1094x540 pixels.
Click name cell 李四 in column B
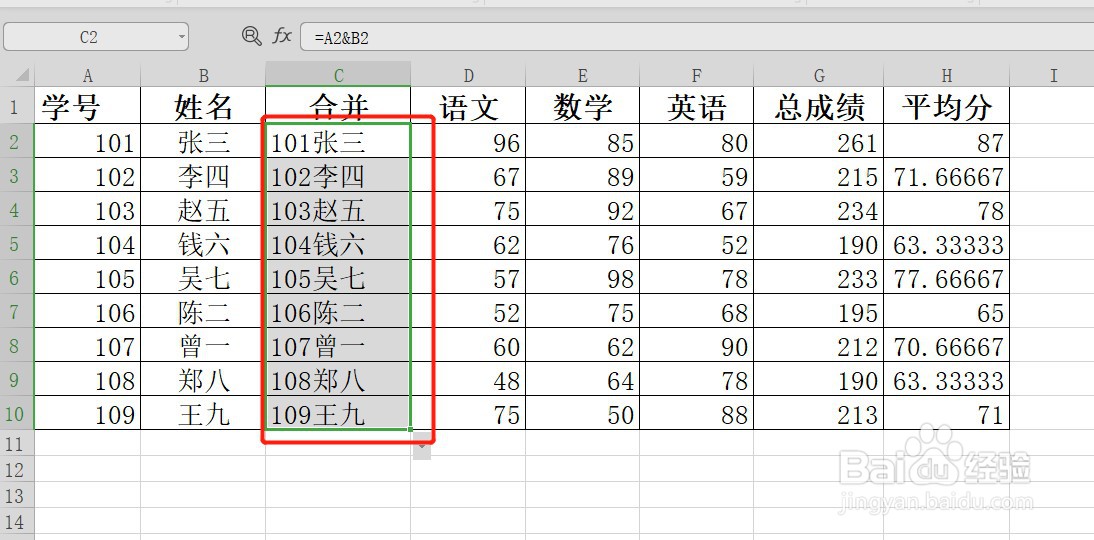click(x=203, y=176)
